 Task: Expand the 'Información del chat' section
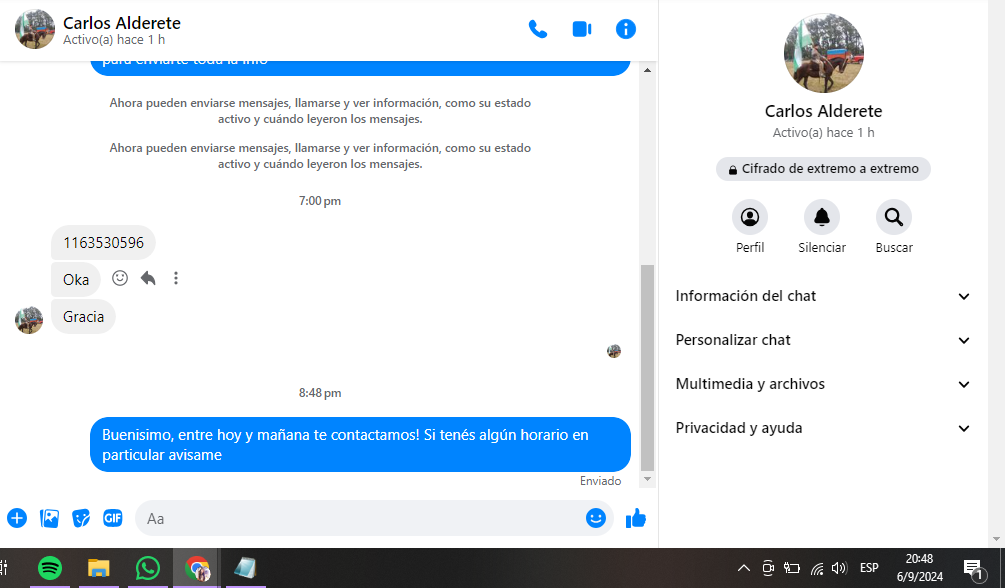coord(822,296)
